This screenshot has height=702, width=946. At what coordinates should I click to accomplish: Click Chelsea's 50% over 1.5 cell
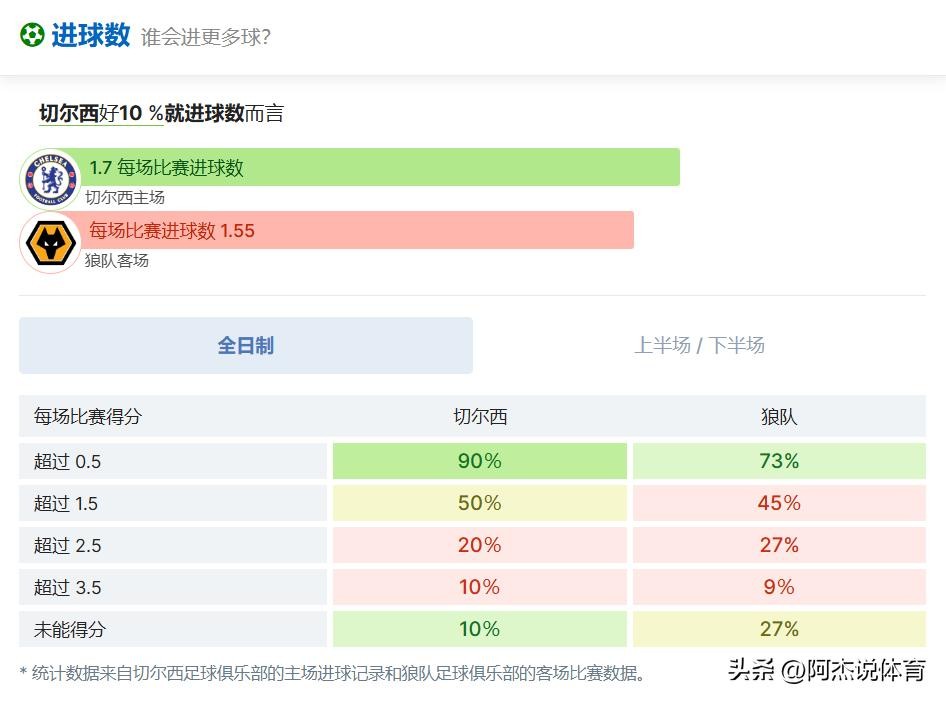[x=480, y=503]
